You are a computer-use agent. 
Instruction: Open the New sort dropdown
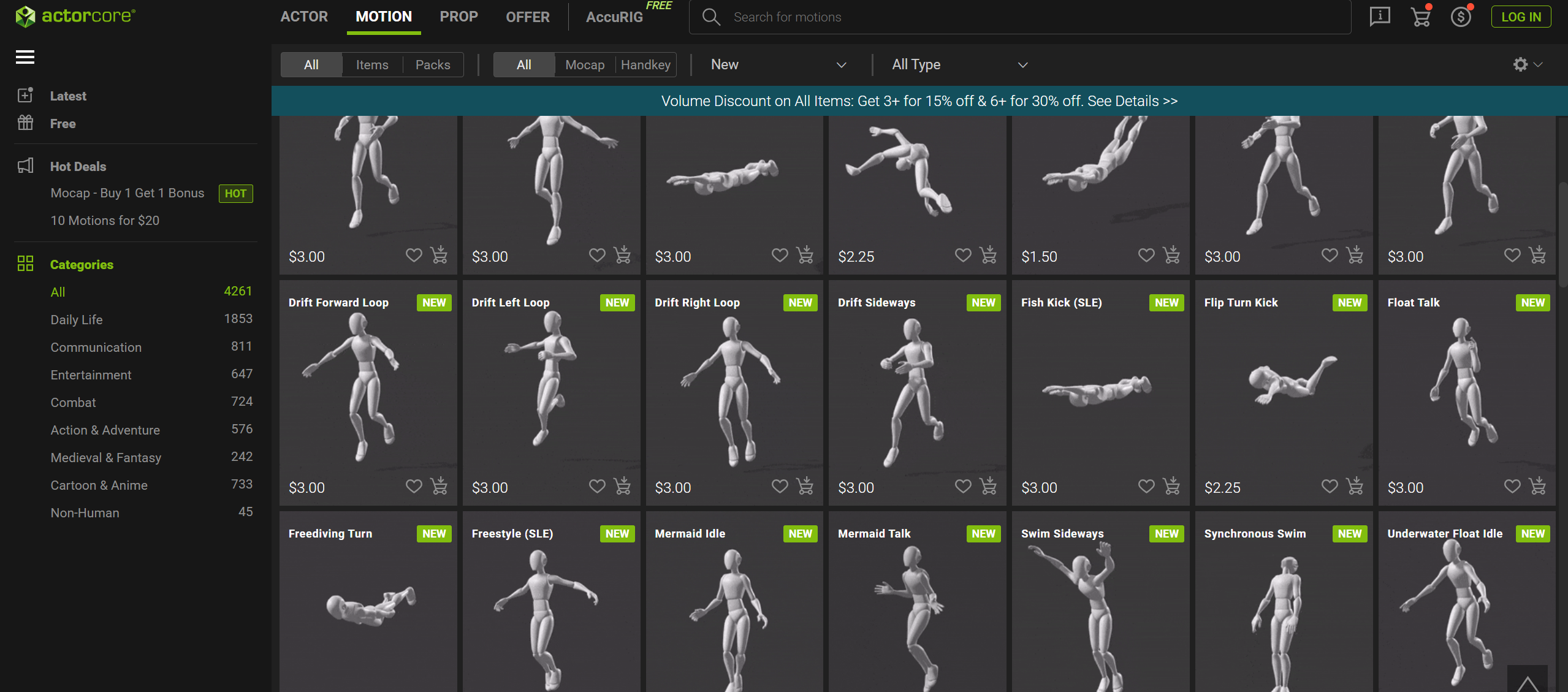(x=778, y=64)
